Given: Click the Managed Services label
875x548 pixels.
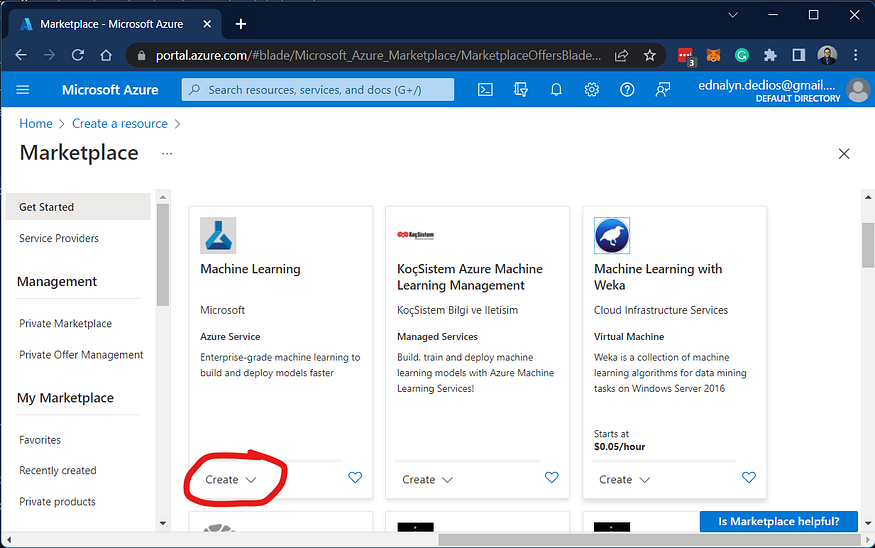Looking at the screenshot, I should [x=437, y=337].
